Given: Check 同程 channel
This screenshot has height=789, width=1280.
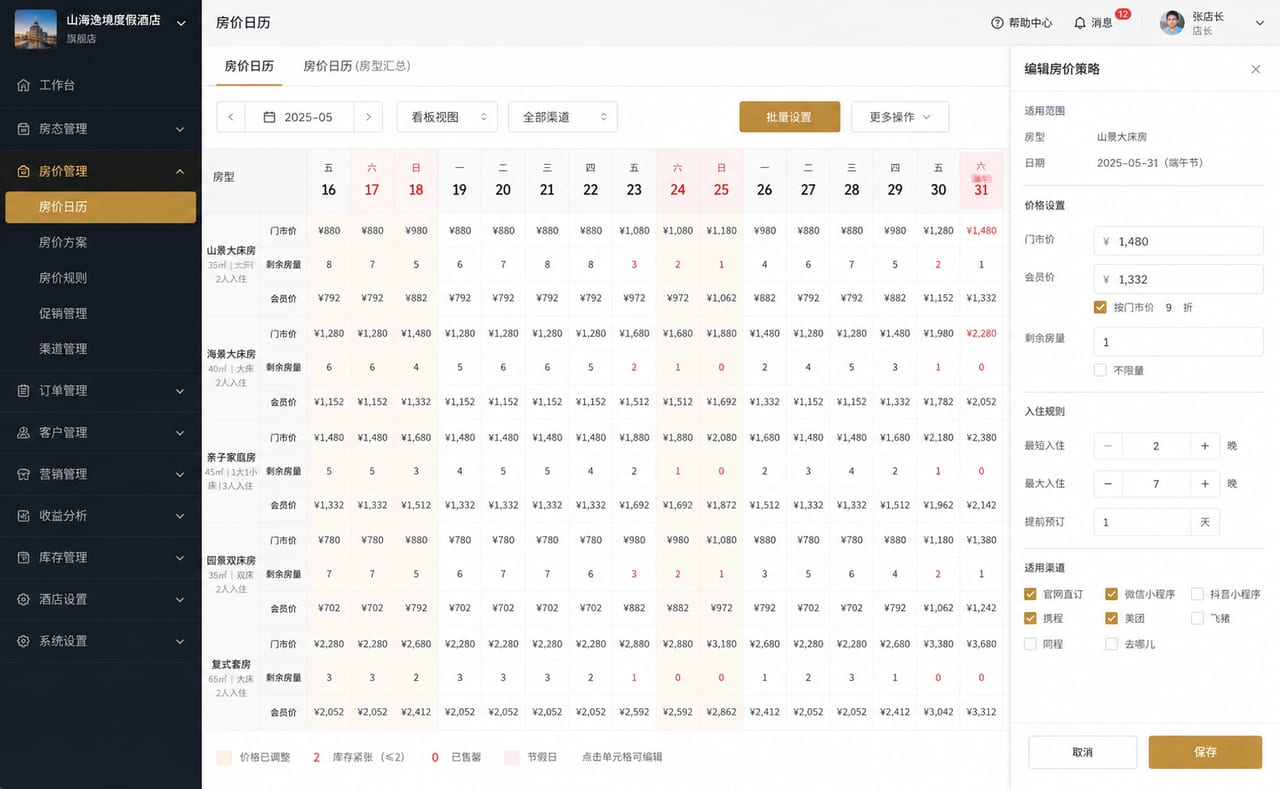Looking at the screenshot, I should tap(1031, 644).
